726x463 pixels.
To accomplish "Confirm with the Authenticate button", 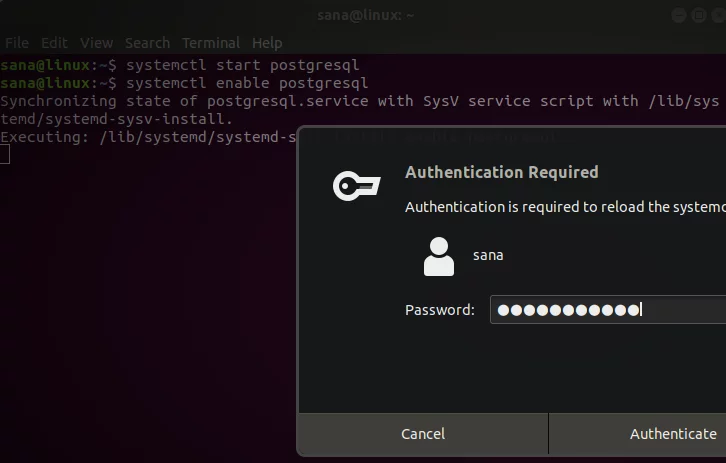I will [672, 434].
